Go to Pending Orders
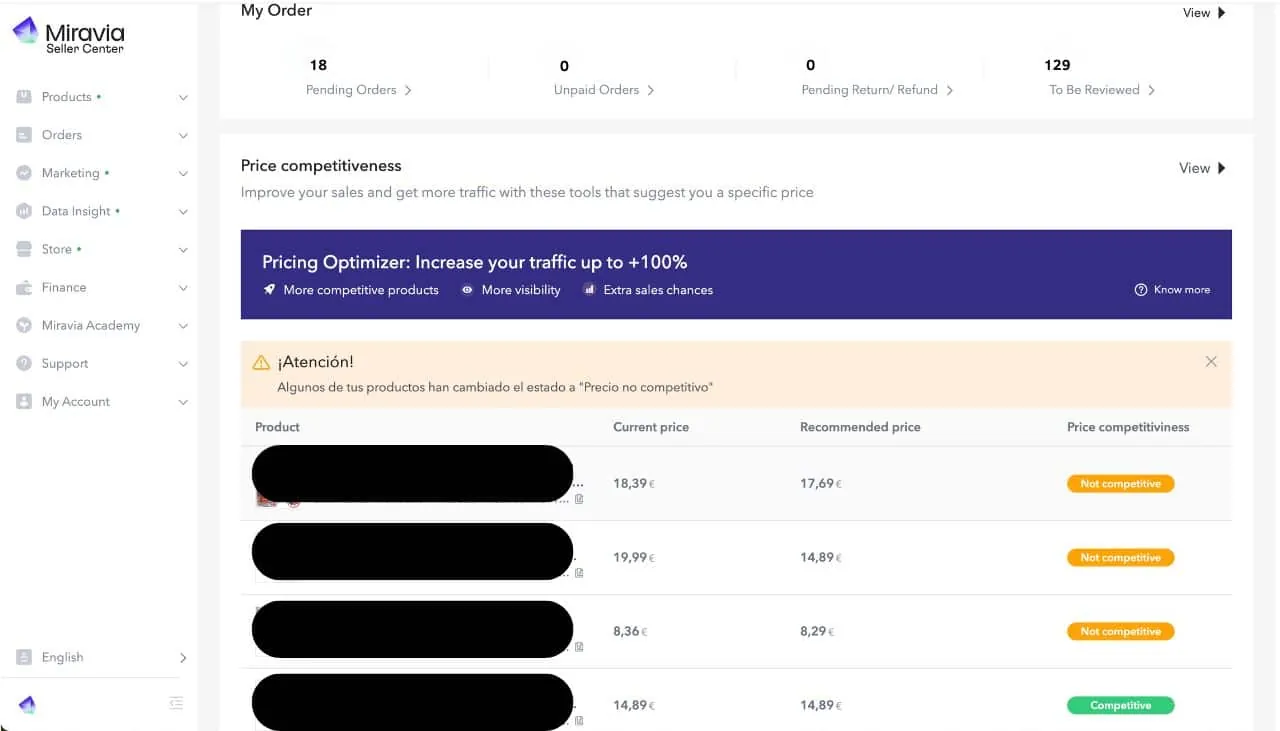1280x731 pixels. (x=359, y=90)
